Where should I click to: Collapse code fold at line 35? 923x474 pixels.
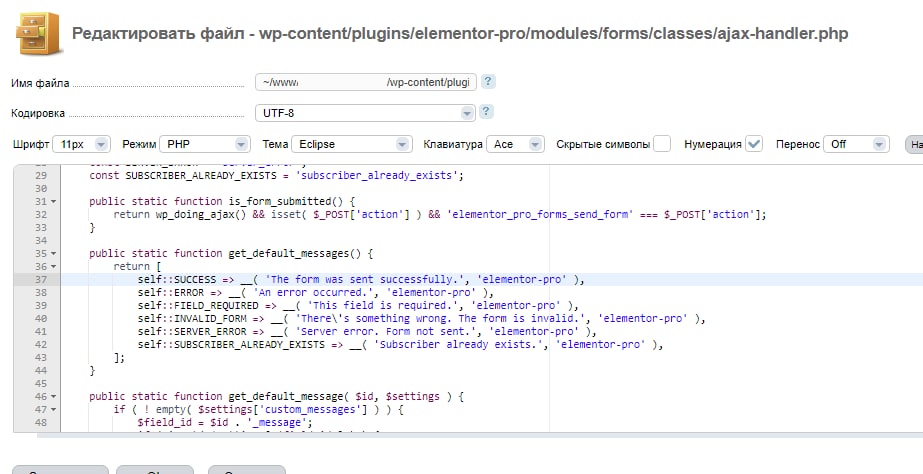click(x=54, y=253)
